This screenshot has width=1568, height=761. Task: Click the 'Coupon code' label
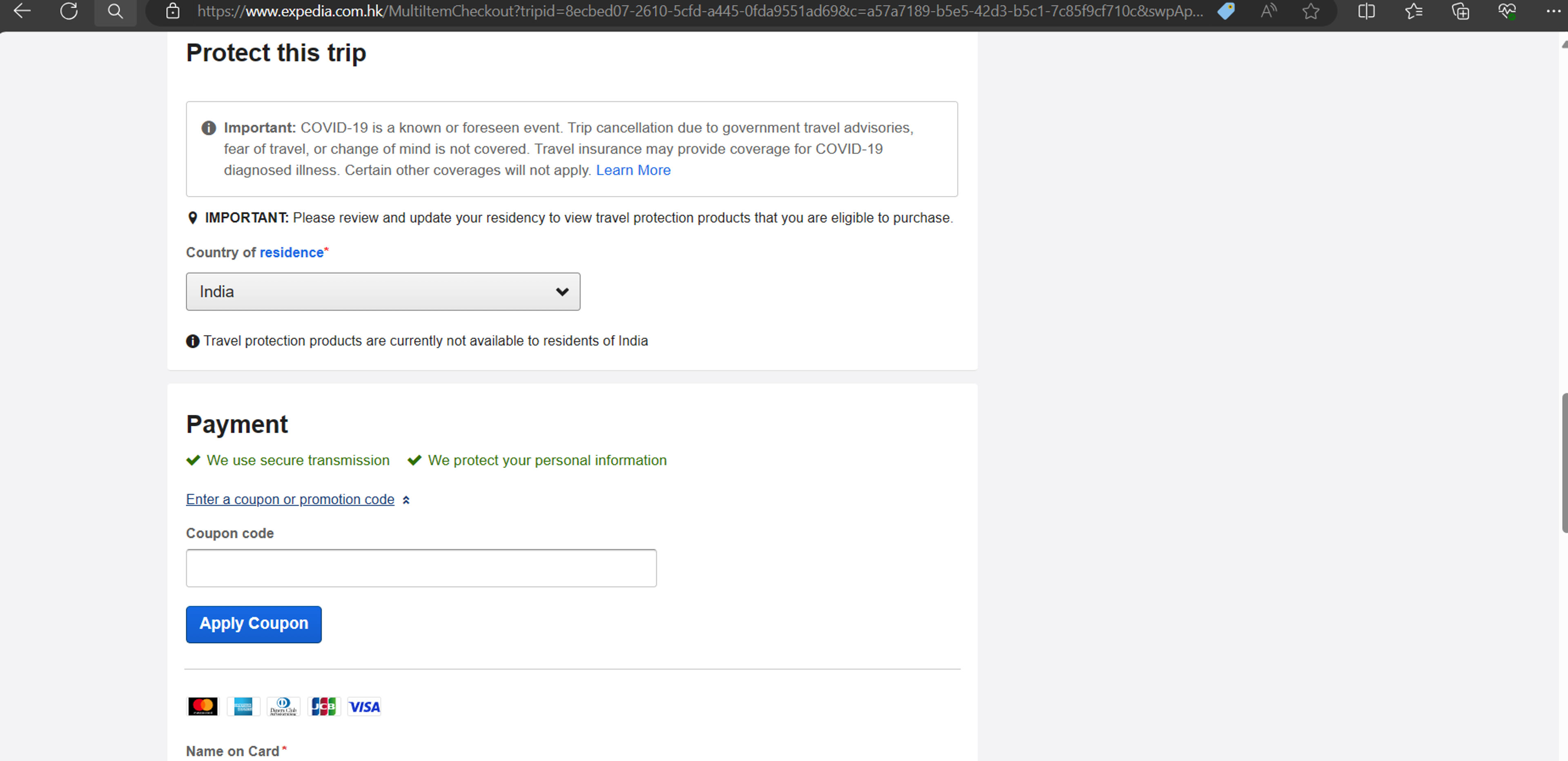click(230, 533)
